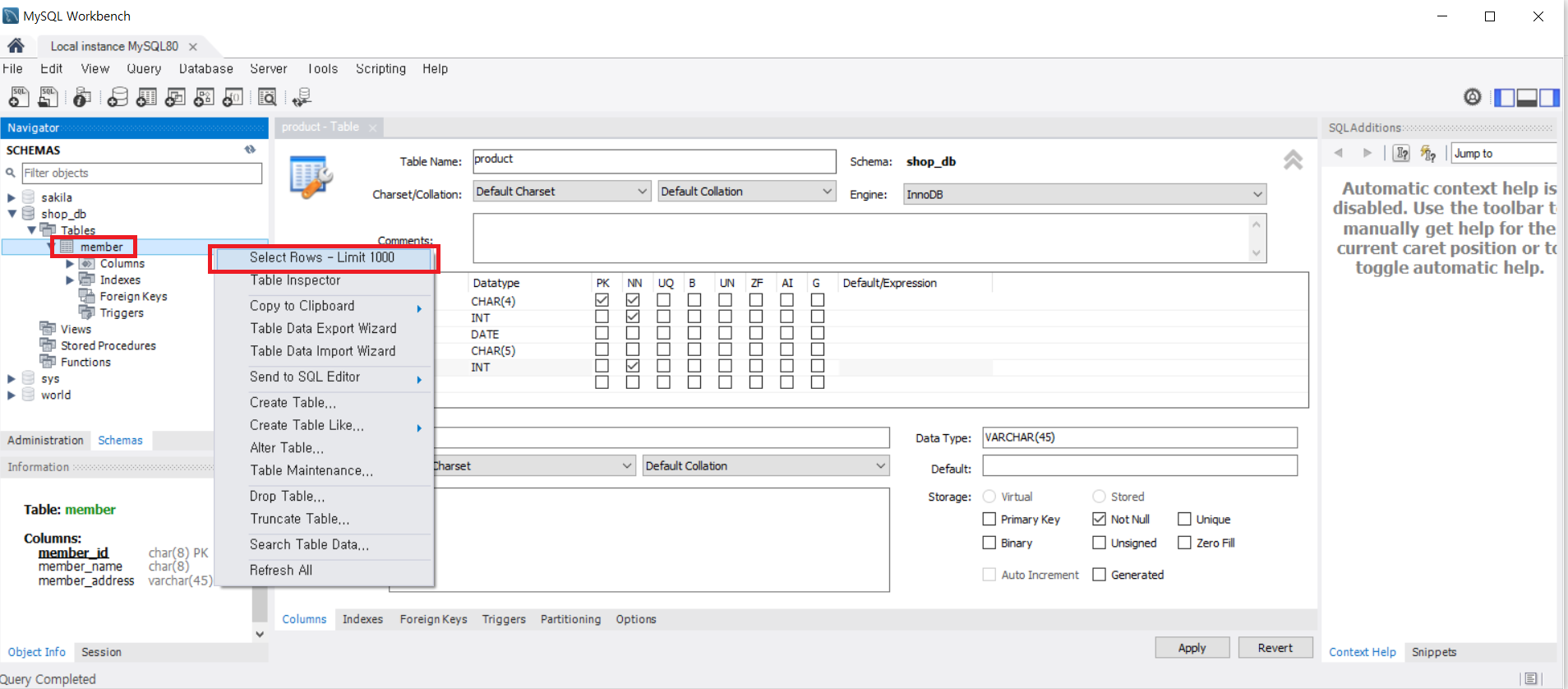Toggle the right sidebar panel icon
Screen dimensions: 1568x689
tap(1549, 98)
